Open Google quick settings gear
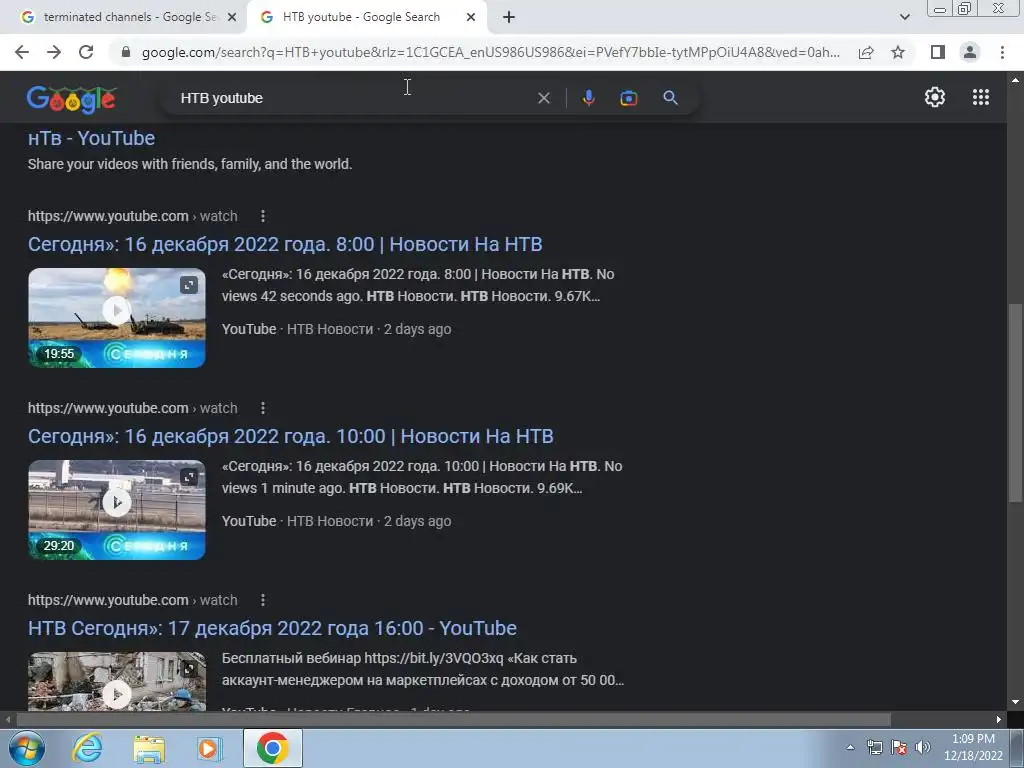Image resolution: width=1024 pixels, height=768 pixels. pos(935,97)
